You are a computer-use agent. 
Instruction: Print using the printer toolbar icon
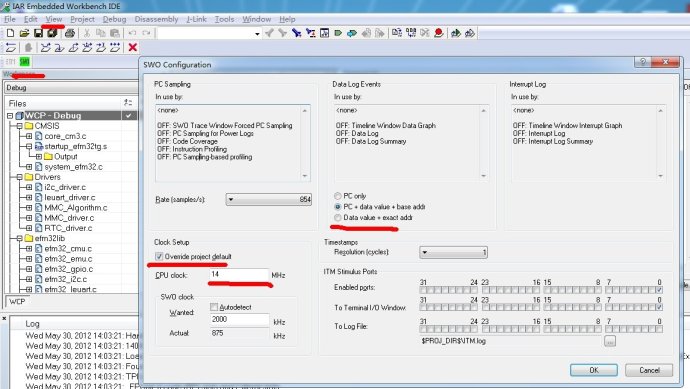click(70, 33)
